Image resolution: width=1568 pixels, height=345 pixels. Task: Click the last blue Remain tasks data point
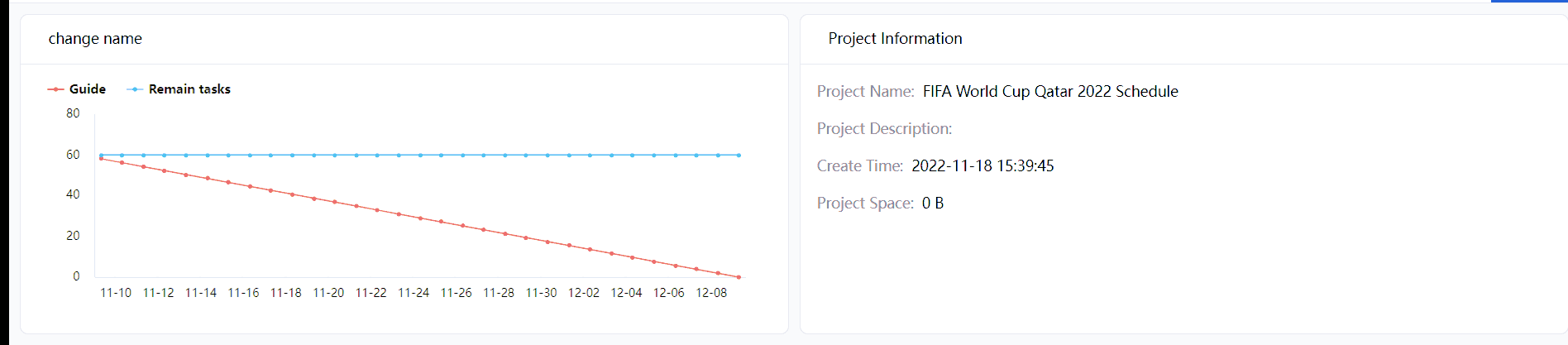coord(739,155)
